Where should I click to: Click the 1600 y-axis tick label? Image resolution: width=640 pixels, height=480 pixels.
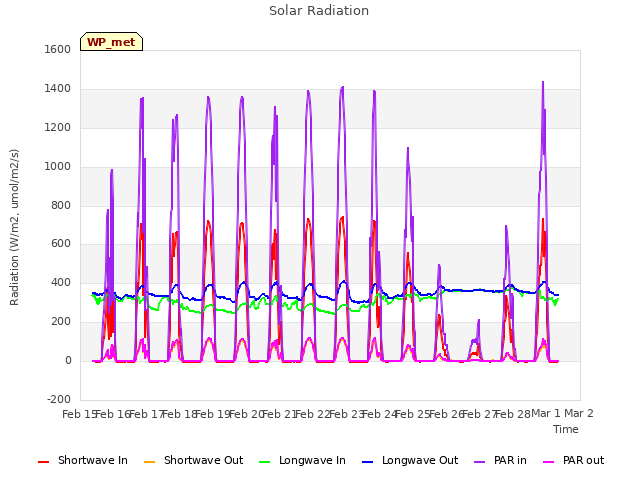point(58,49)
